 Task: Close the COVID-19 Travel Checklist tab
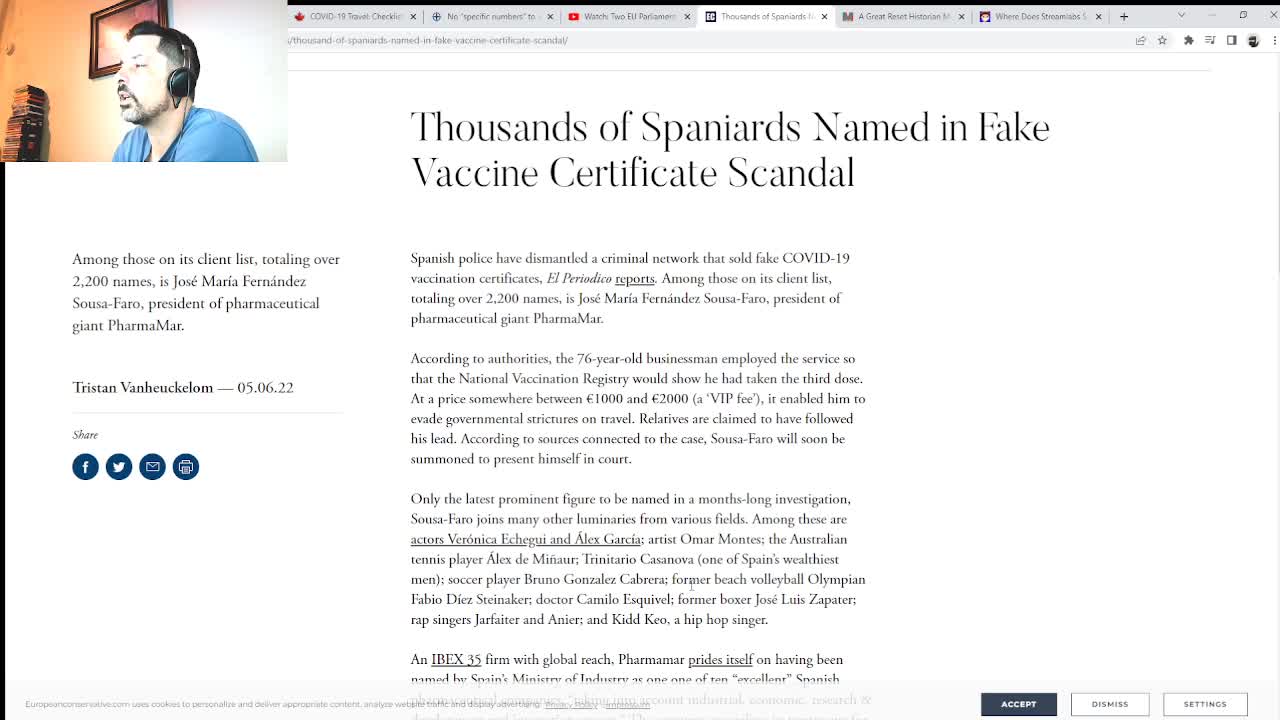click(x=411, y=16)
